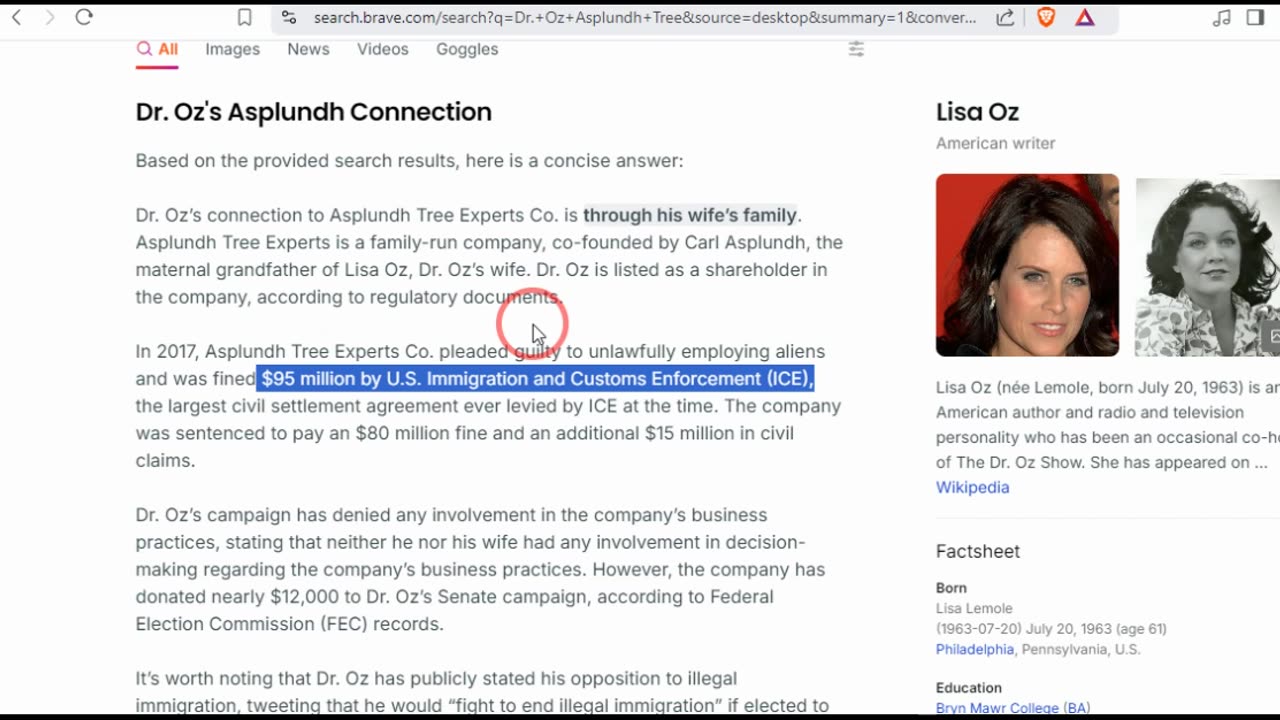This screenshot has width=1280, height=720.
Task: View the black-and-white portrait thumbnail
Action: [1207, 267]
